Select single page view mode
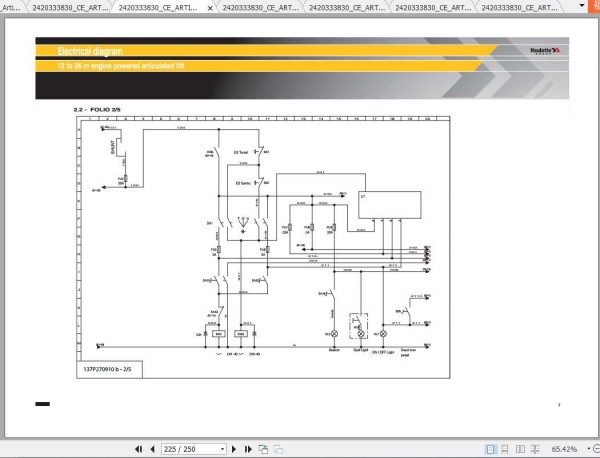The height and width of the screenshot is (458, 600). 490,449
